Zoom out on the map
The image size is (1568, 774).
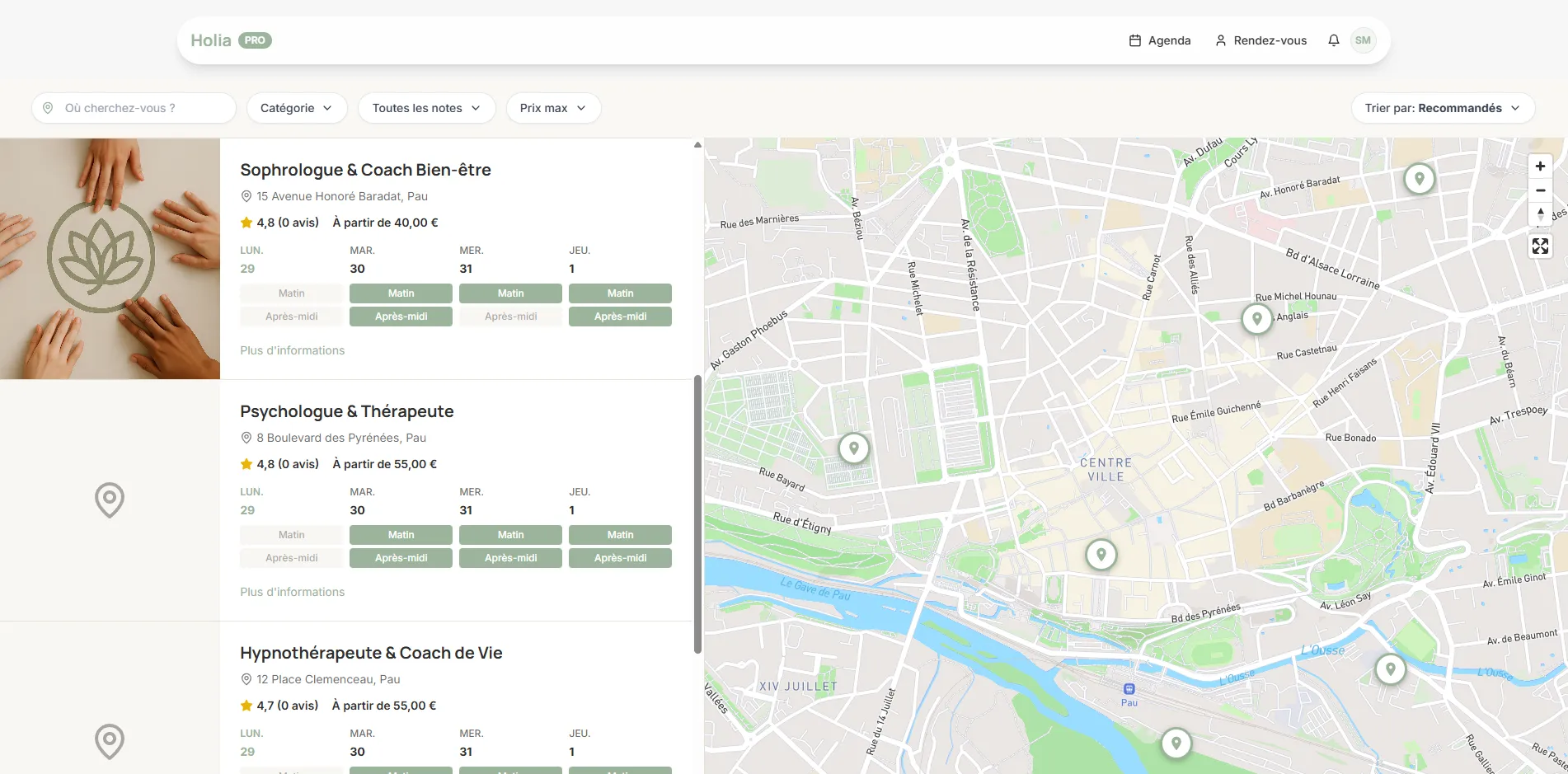pyautogui.click(x=1540, y=190)
